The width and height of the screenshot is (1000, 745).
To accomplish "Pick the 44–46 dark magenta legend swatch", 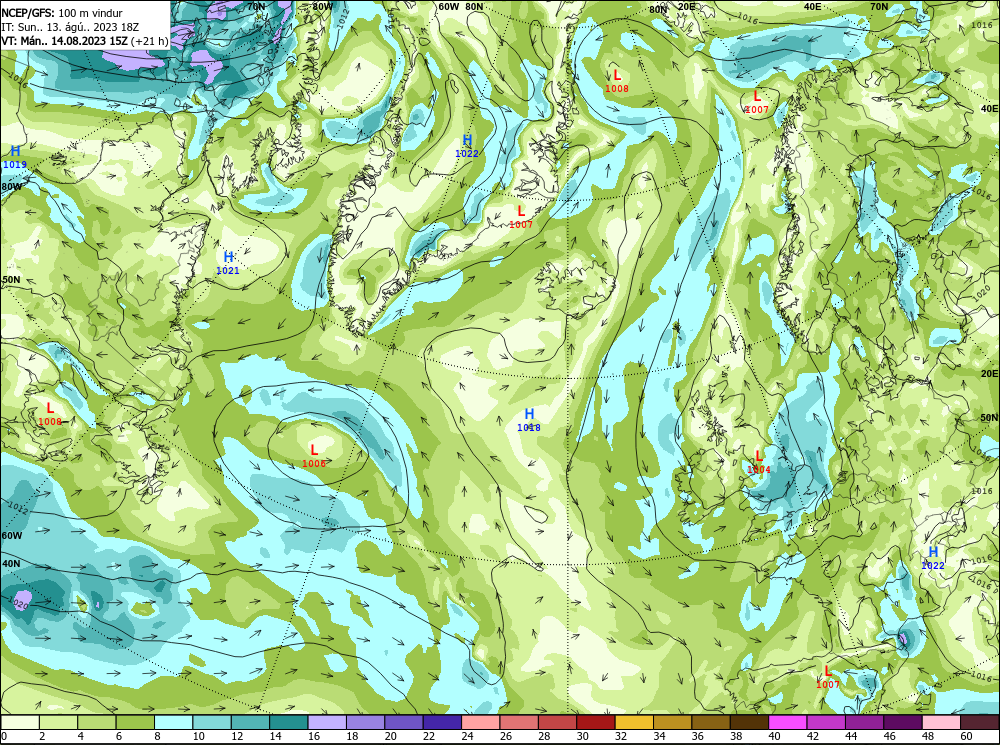I will point(864,722).
